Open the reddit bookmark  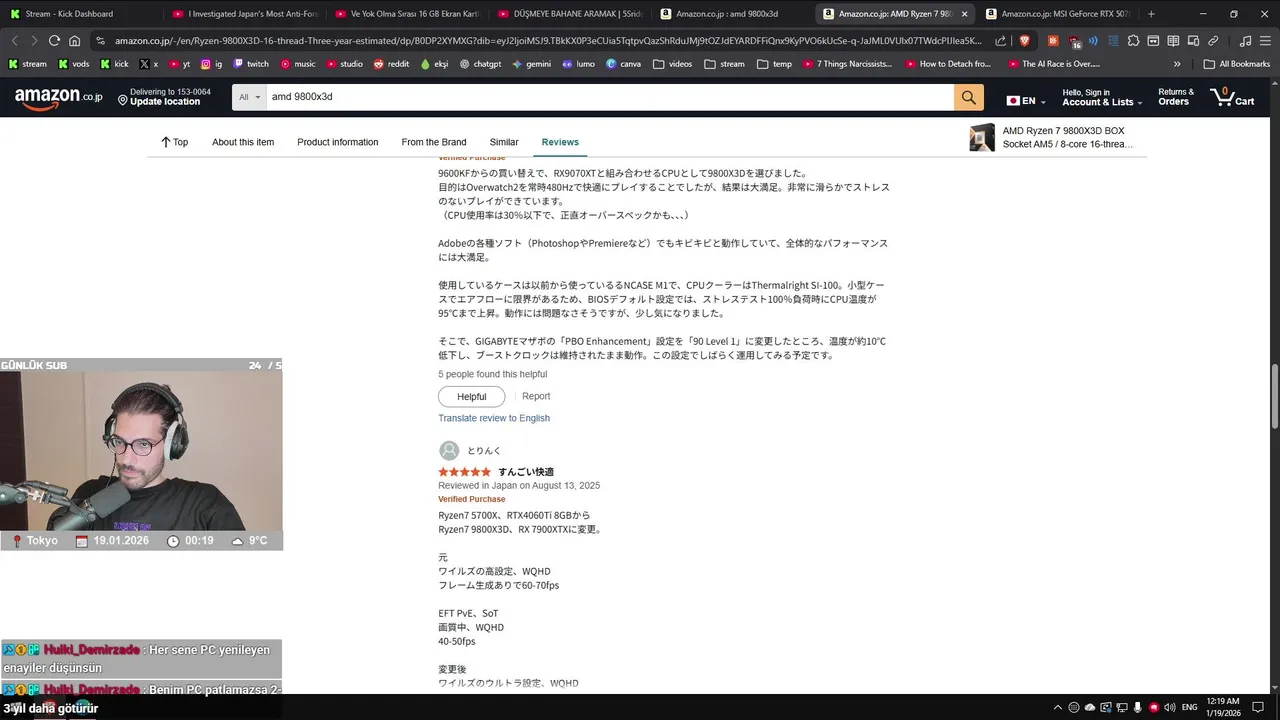point(391,64)
